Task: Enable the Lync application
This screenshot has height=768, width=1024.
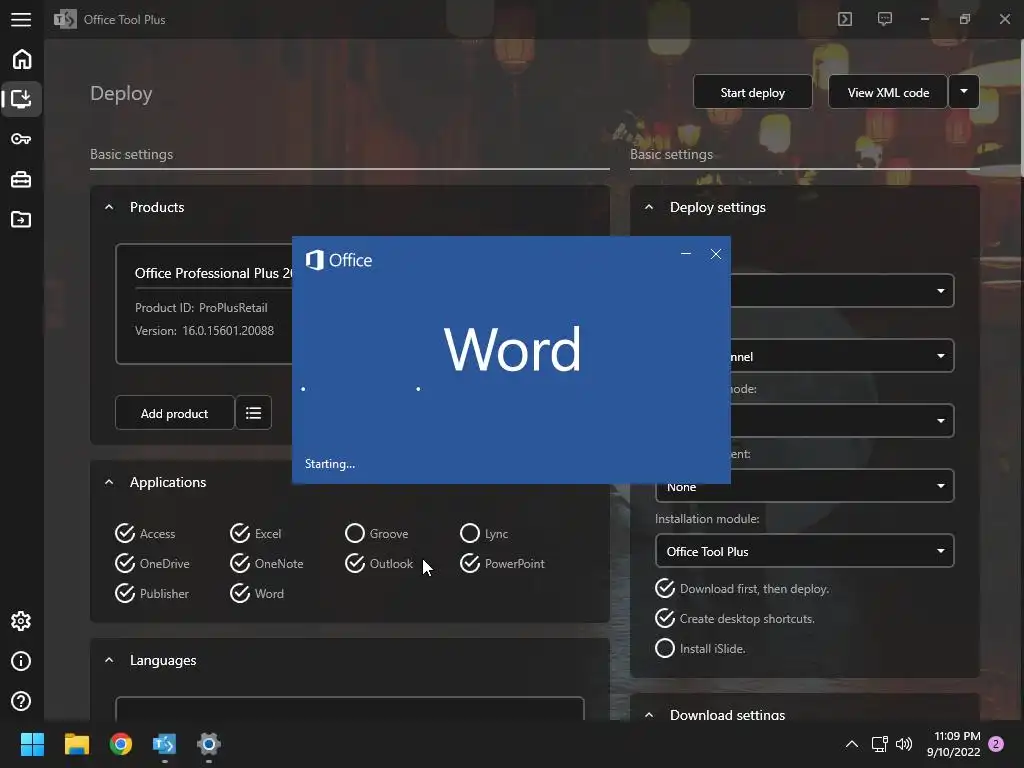Action: [484, 534]
